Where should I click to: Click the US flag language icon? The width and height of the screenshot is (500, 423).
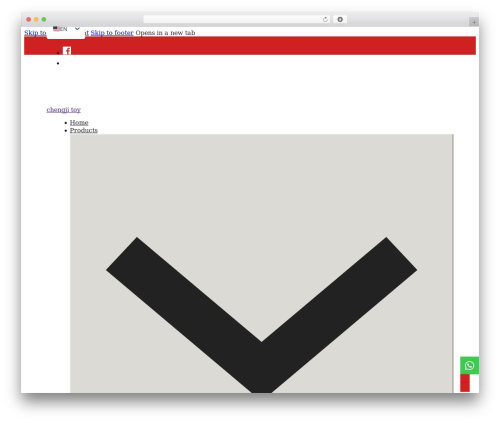pyautogui.click(x=56, y=29)
